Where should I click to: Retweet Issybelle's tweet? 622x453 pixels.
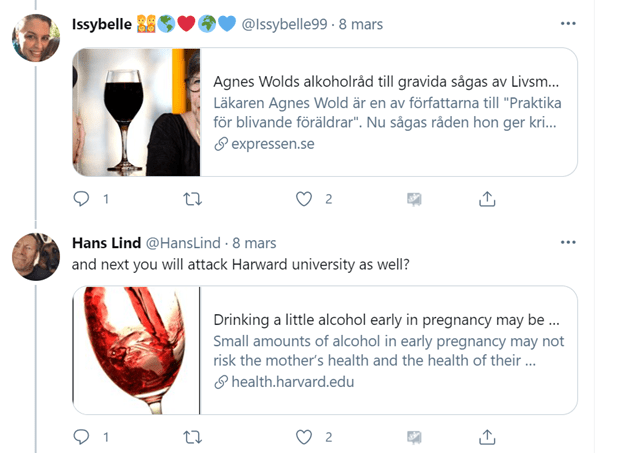coord(194,199)
